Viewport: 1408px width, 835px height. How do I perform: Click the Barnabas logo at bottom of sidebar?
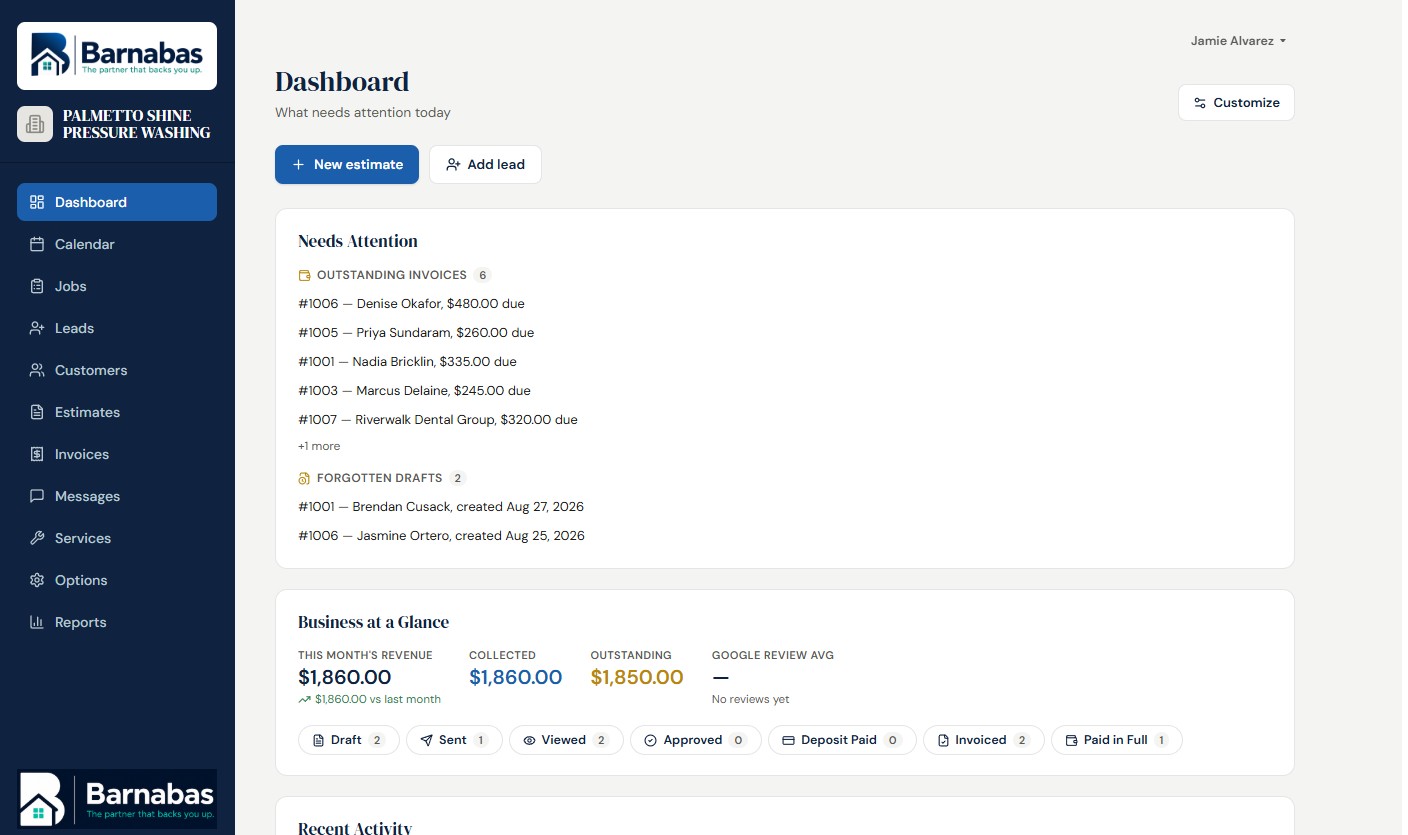click(x=117, y=799)
